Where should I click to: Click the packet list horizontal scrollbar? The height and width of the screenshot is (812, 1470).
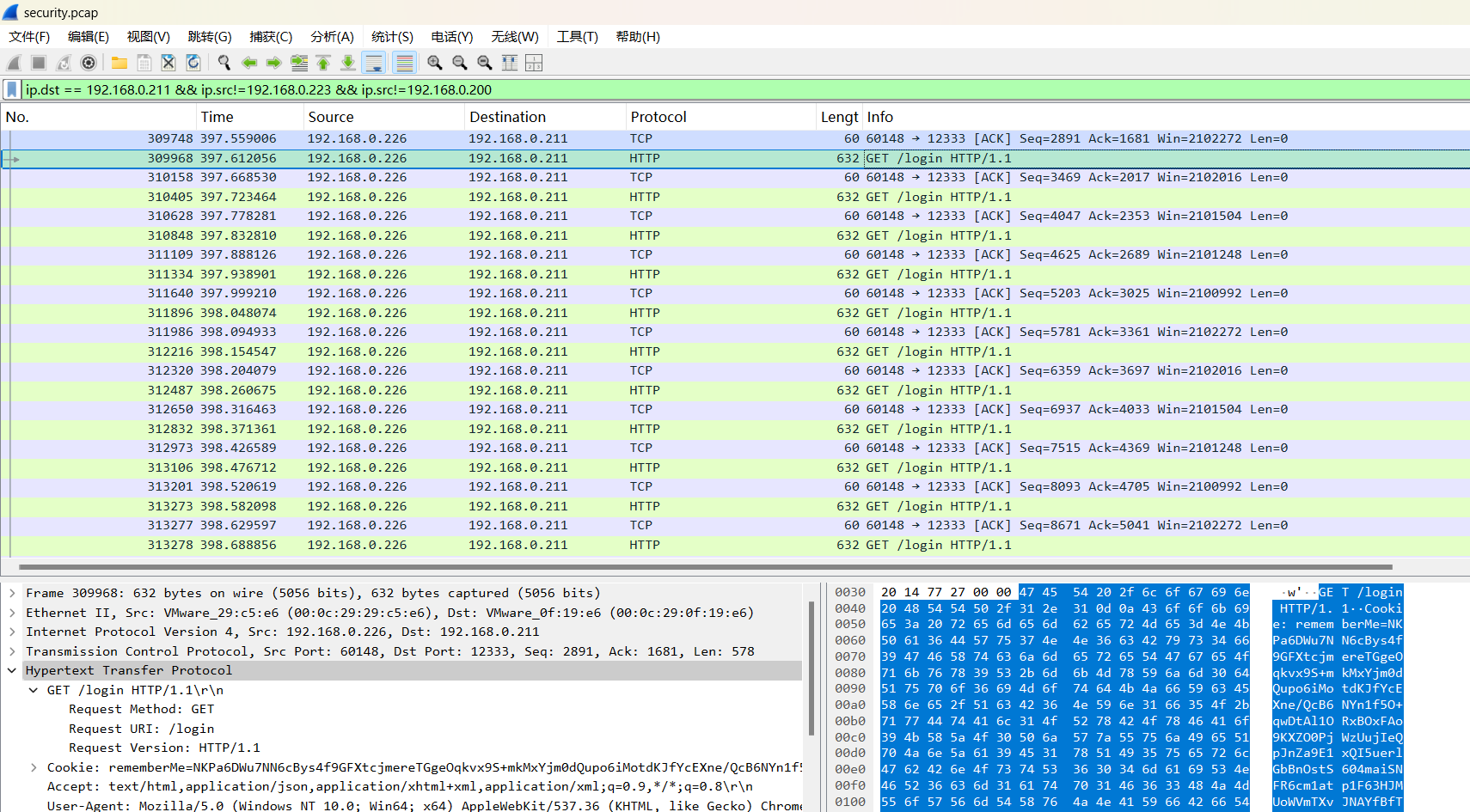click(705, 567)
